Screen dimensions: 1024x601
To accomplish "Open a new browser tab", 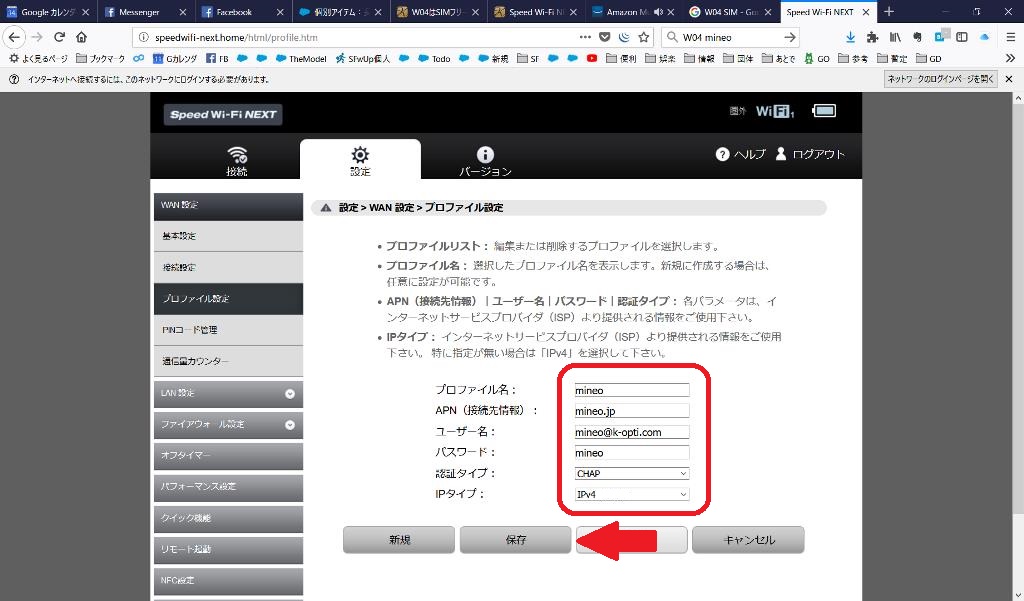I will pos(889,12).
